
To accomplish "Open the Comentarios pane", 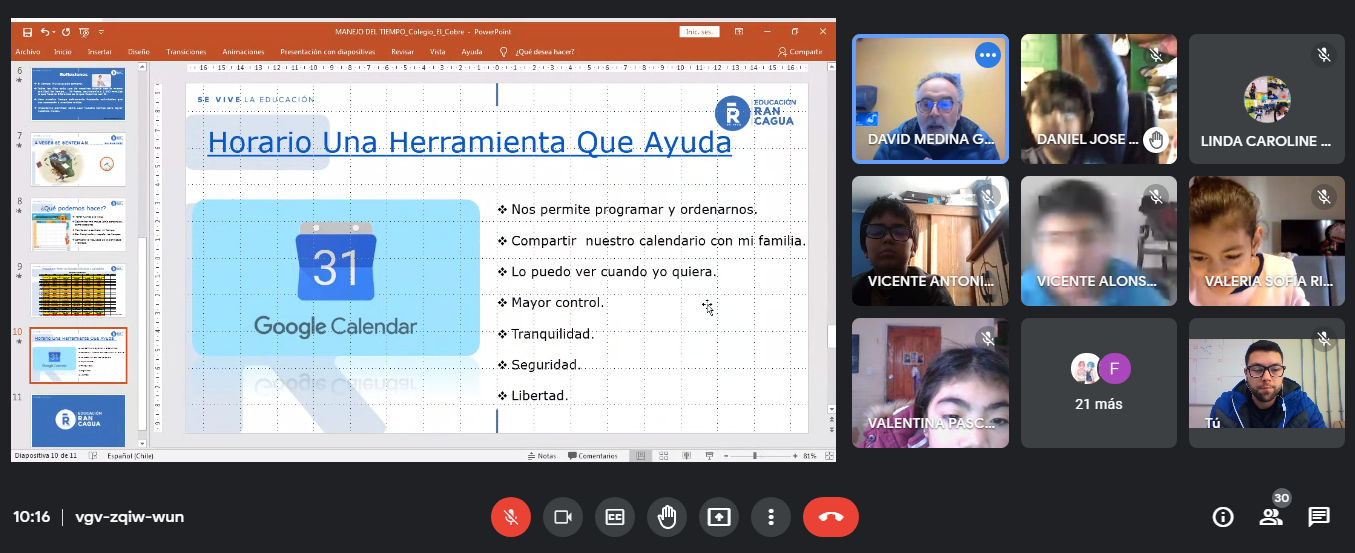I will click(x=593, y=456).
